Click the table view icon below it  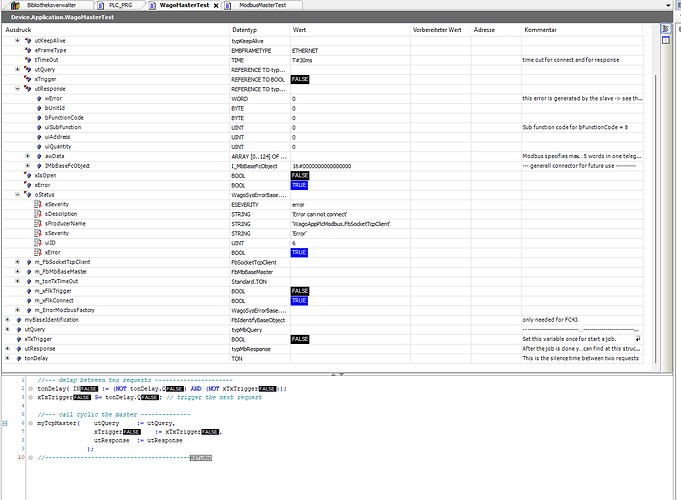tap(665, 40)
